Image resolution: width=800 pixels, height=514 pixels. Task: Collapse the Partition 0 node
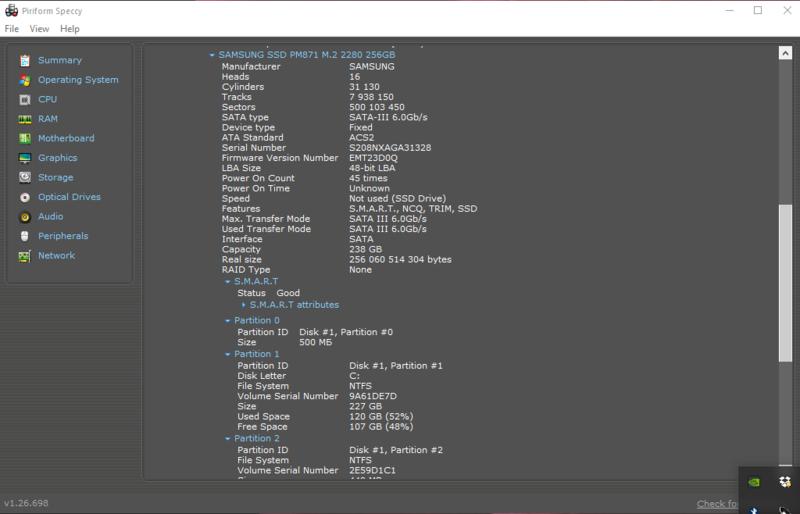228,321
